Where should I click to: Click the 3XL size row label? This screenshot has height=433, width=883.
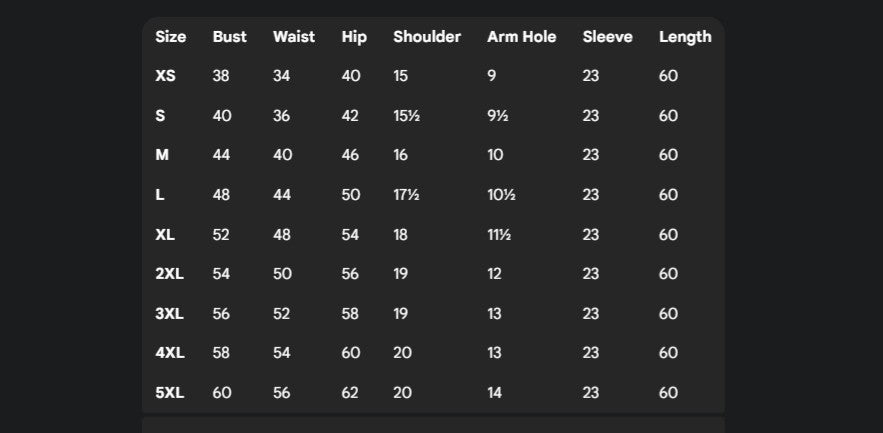point(169,314)
